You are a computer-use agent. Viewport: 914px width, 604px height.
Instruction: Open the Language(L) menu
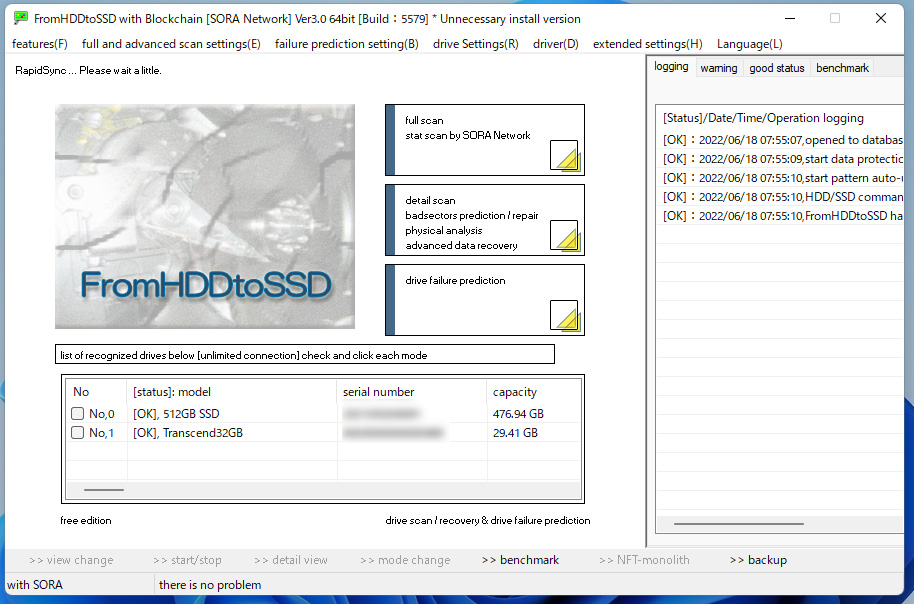coord(750,44)
